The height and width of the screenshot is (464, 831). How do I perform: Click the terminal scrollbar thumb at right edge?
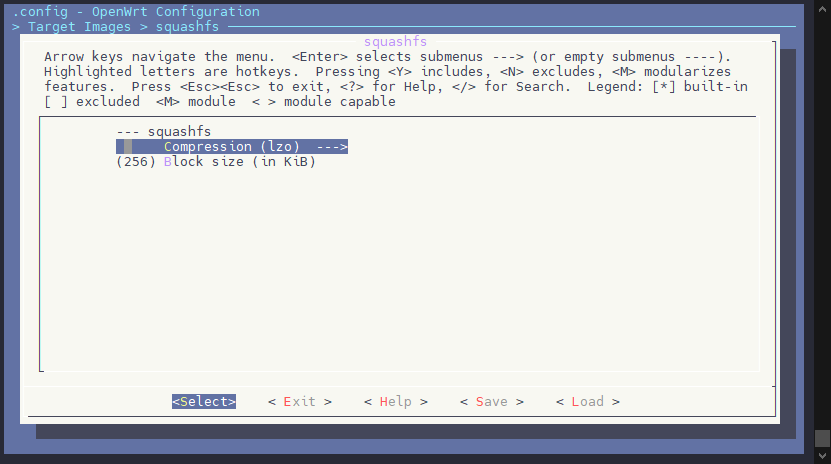click(x=822, y=438)
